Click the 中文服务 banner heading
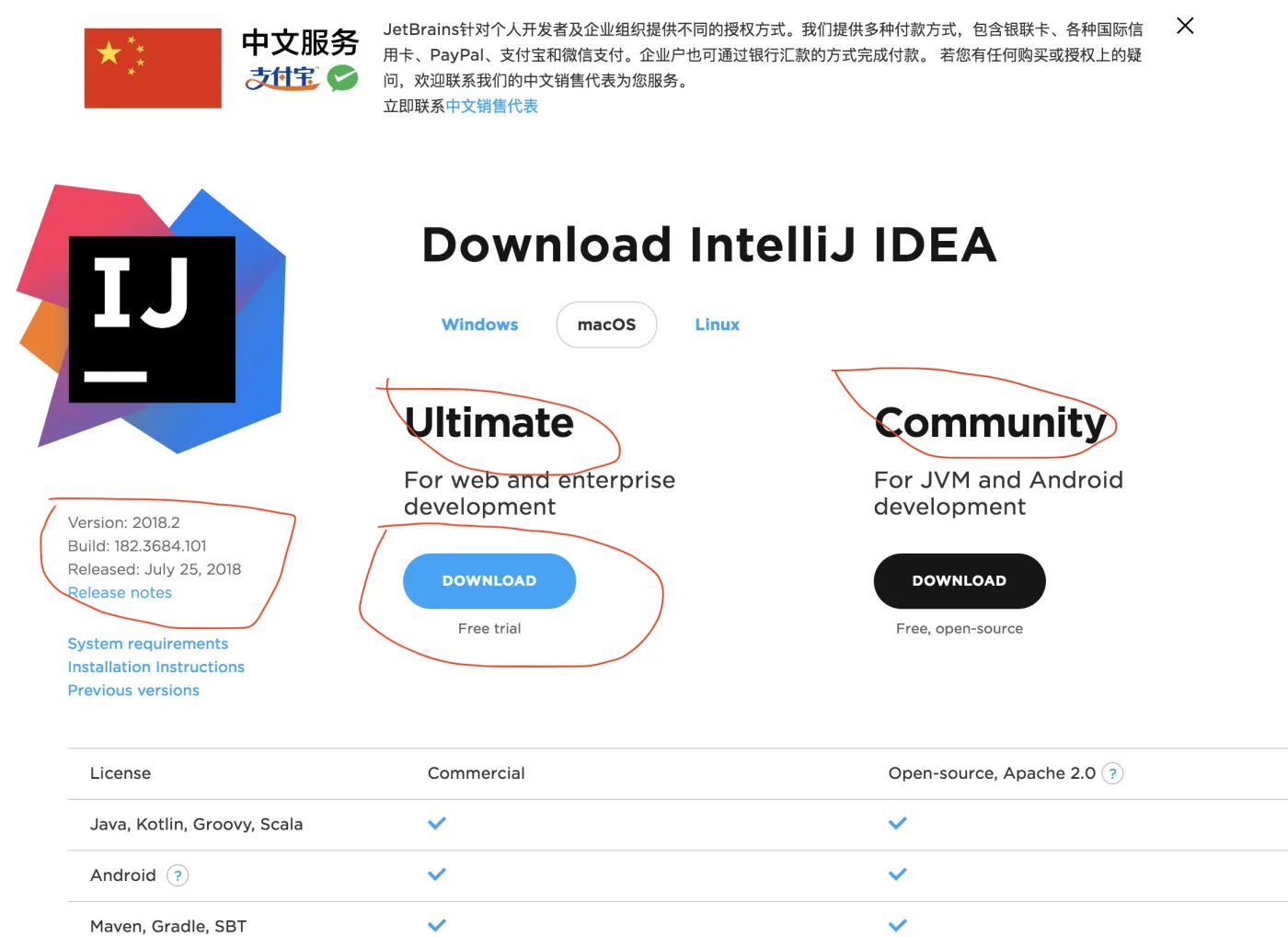1288x937 pixels. point(300,42)
